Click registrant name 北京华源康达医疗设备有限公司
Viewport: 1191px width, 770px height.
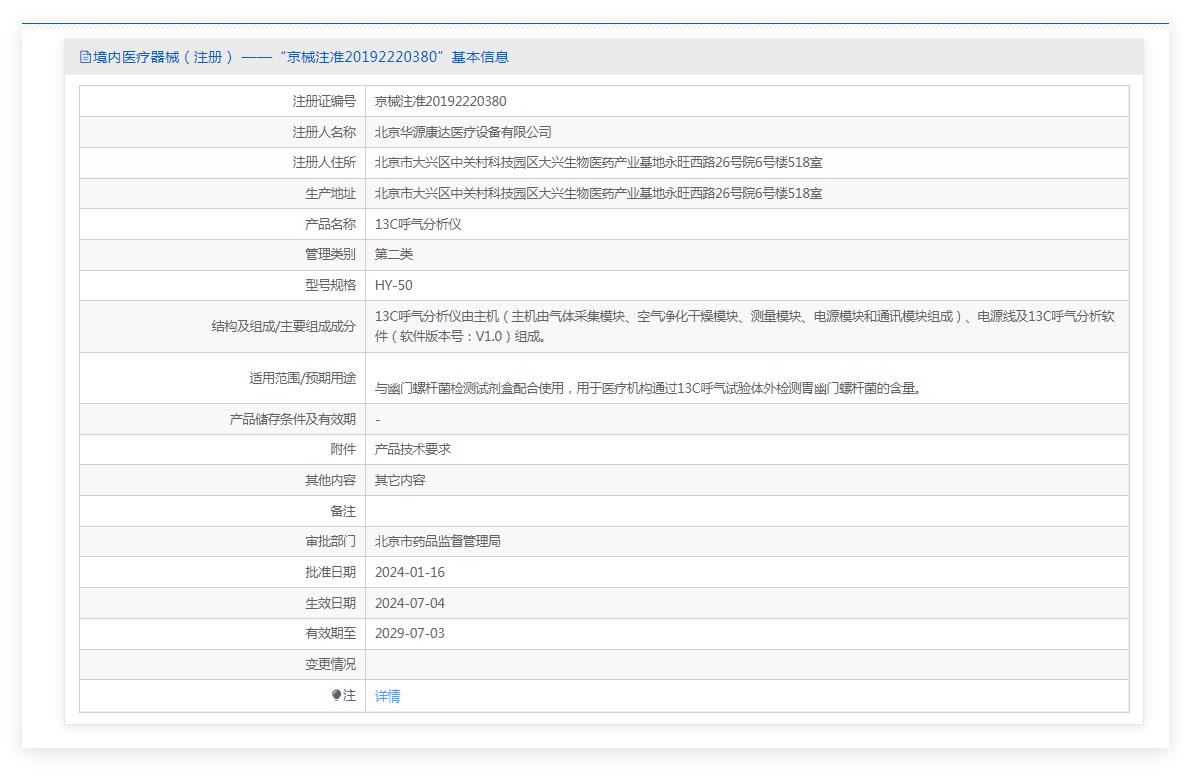point(463,132)
